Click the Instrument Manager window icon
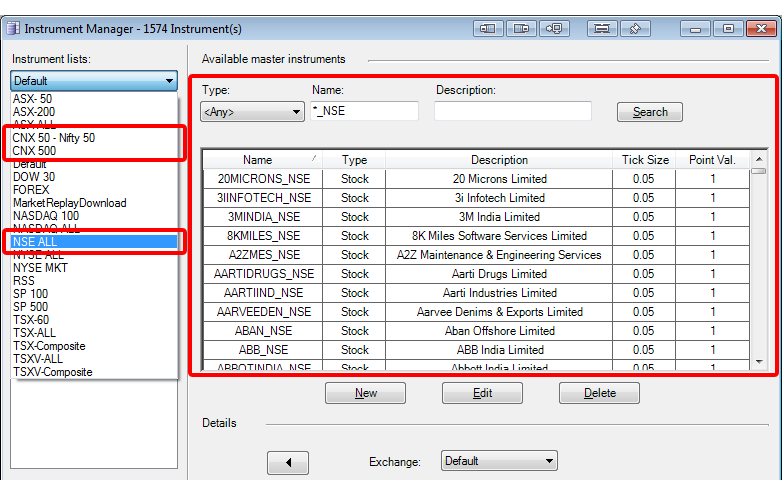The width and height of the screenshot is (782, 480). pos(12,28)
